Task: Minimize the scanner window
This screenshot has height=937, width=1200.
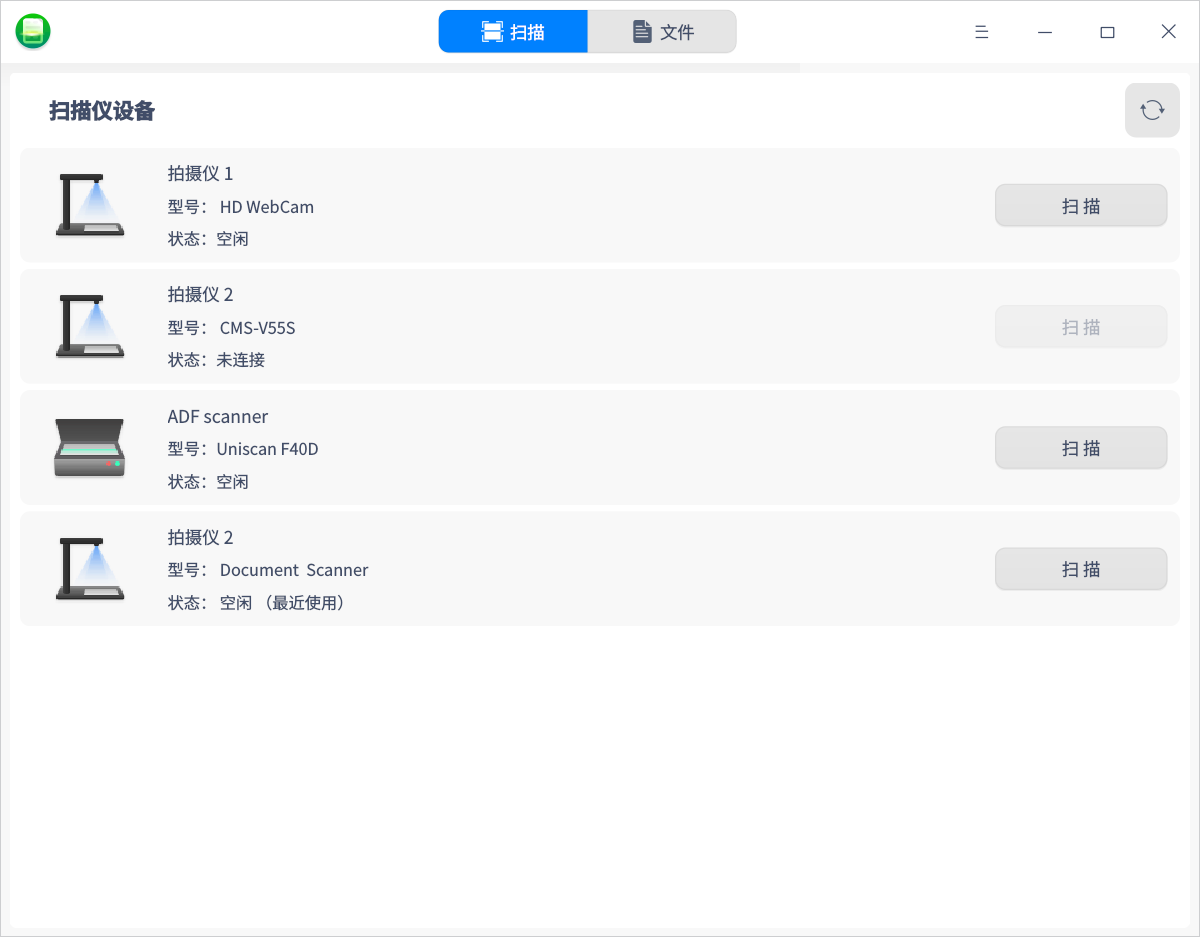Action: (1045, 32)
